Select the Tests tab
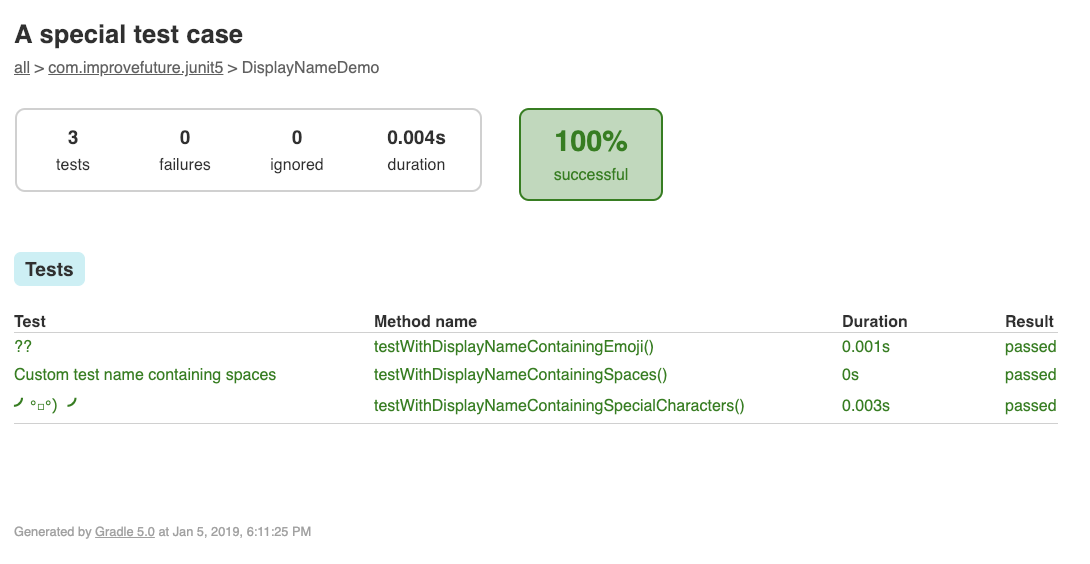Screen dimensions: 1090x564 click(x=49, y=270)
